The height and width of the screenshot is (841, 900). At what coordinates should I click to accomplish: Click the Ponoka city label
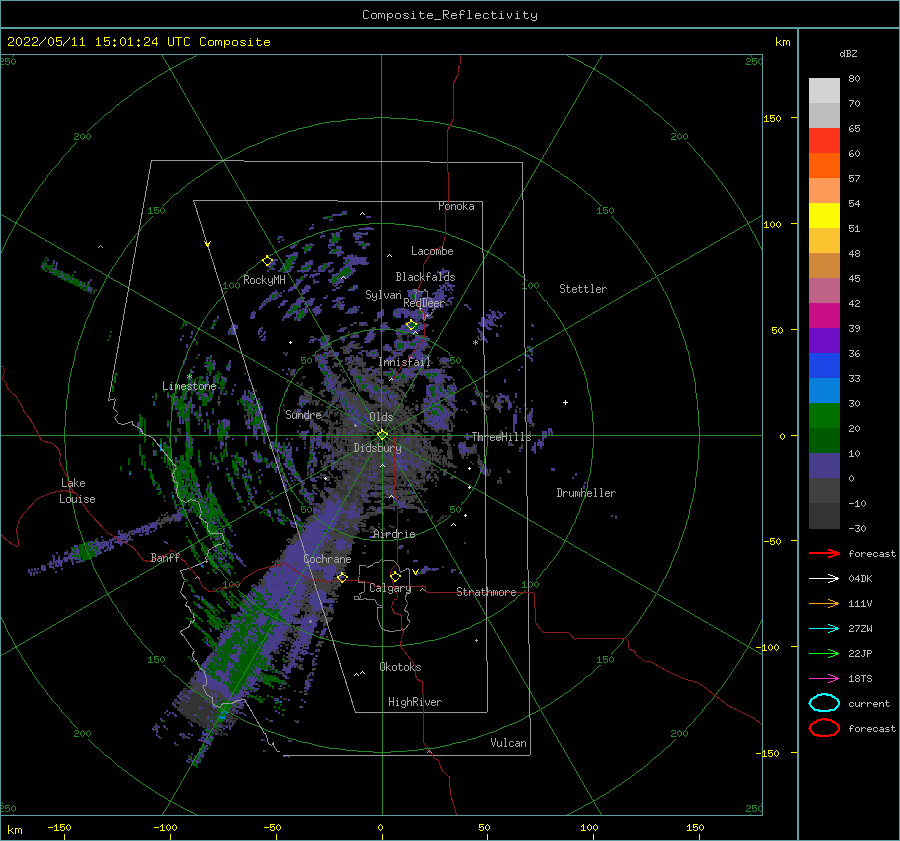[456, 206]
